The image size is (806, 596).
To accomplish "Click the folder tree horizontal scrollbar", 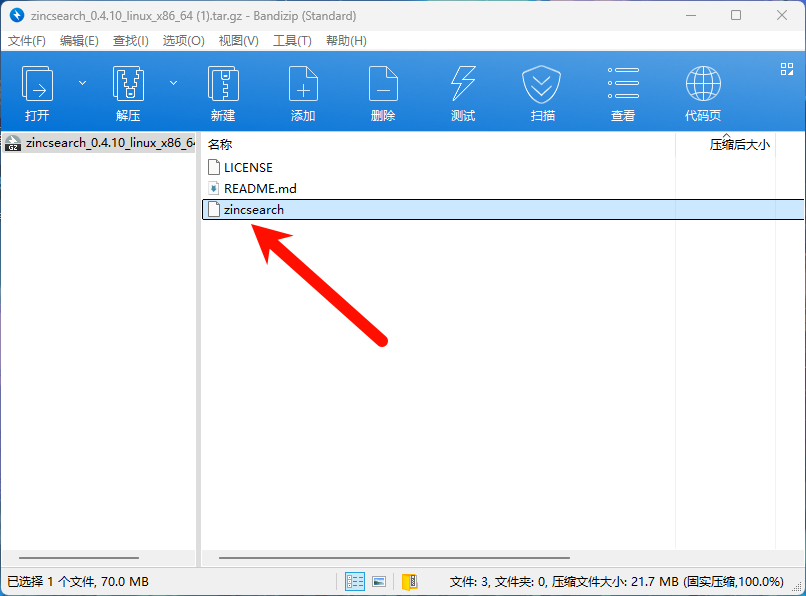I will click(79, 557).
